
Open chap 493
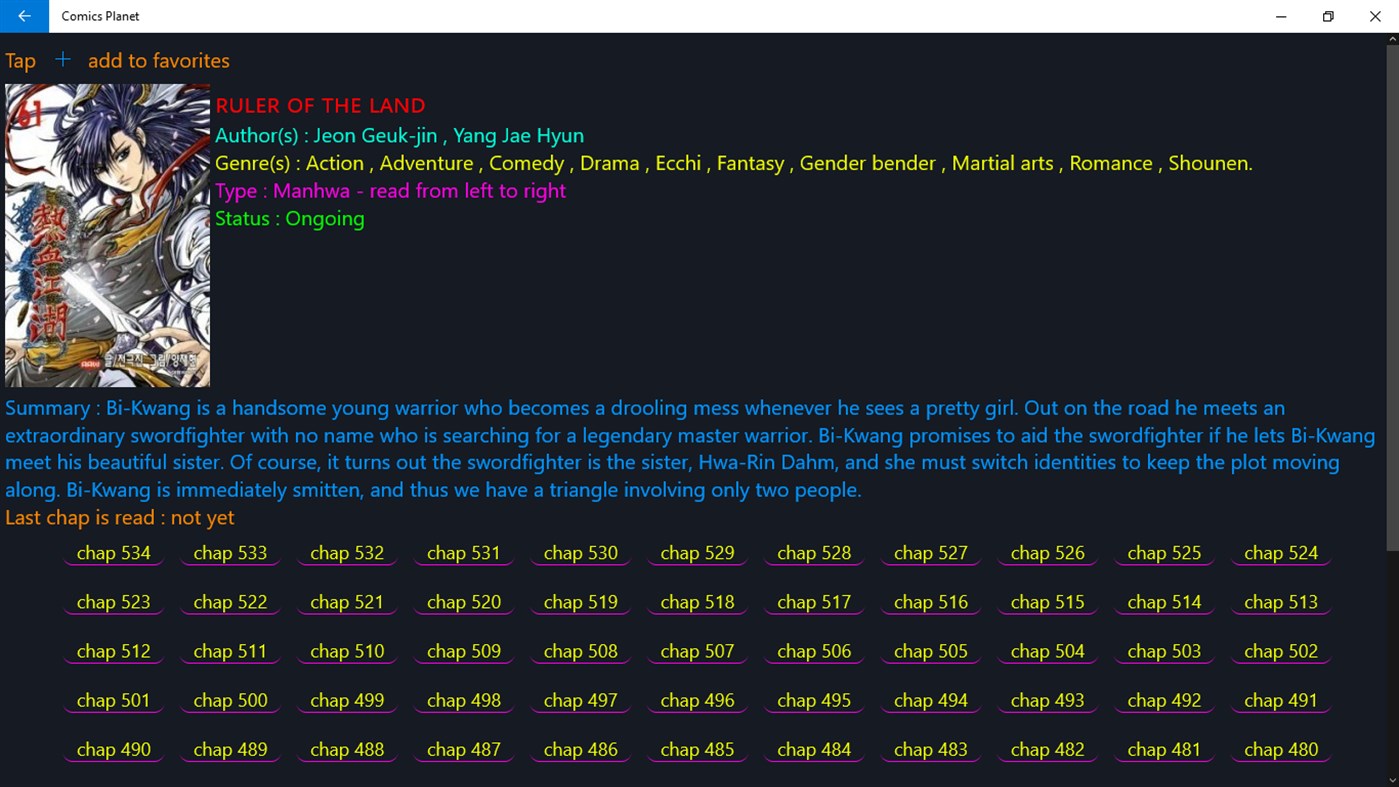[x=1048, y=700]
